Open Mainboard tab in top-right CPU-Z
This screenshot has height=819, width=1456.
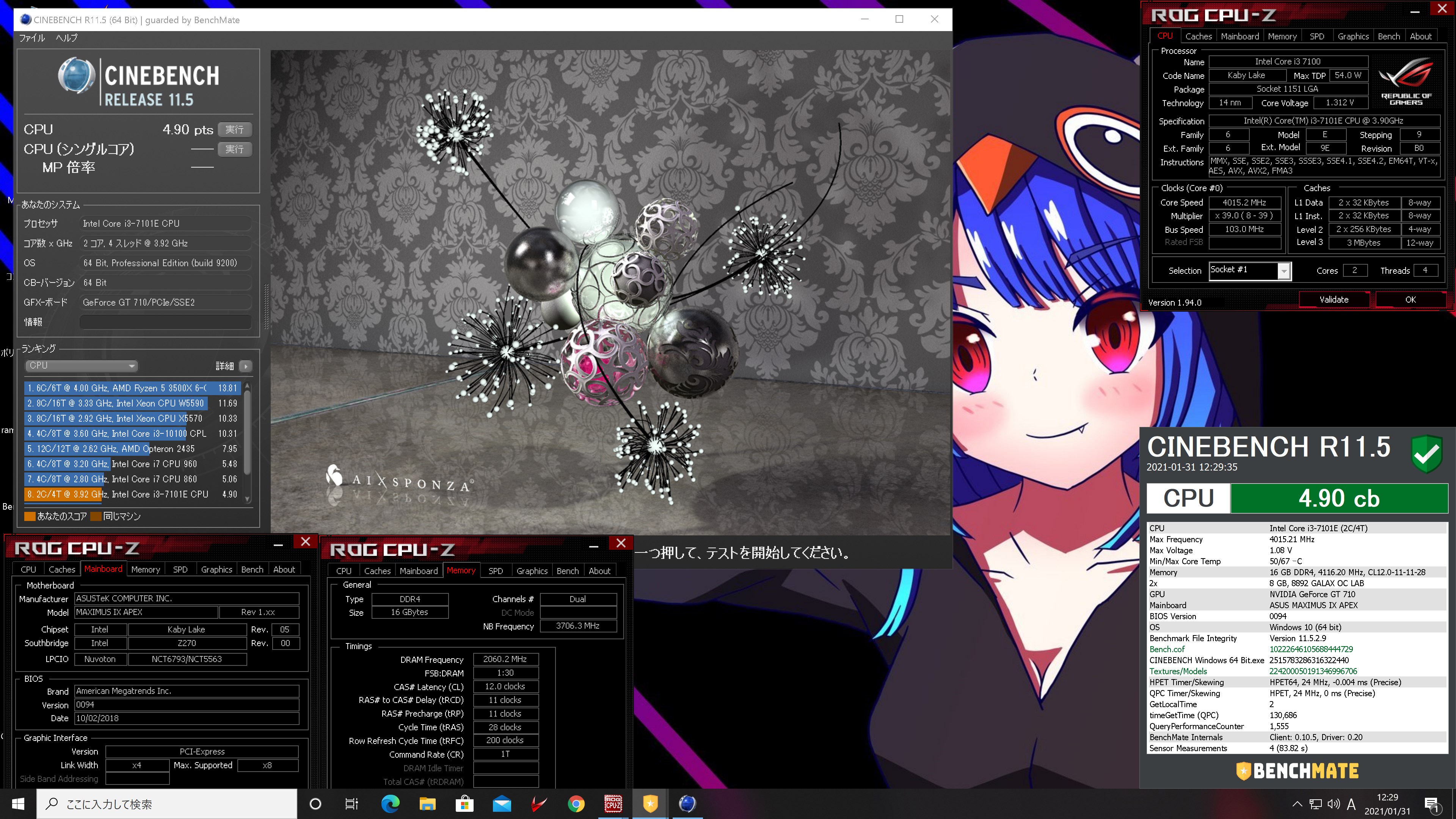pyautogui.click(x=1239, y=36)
